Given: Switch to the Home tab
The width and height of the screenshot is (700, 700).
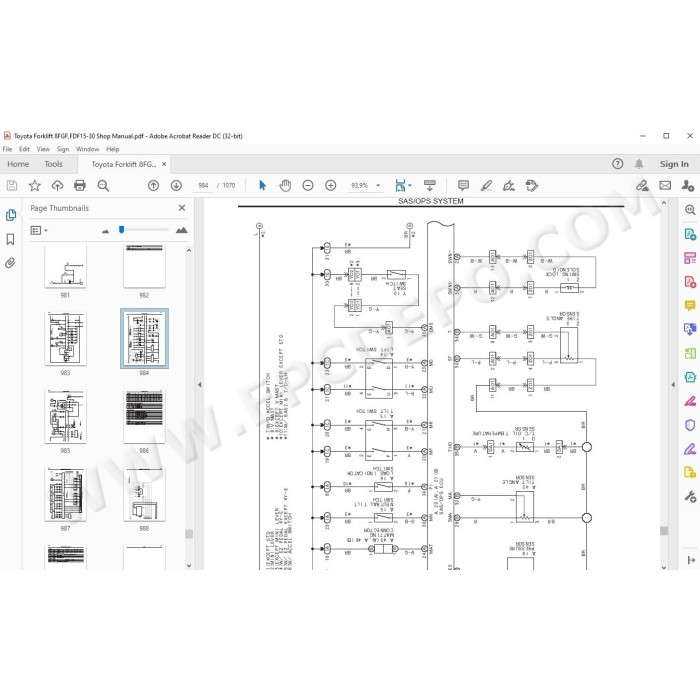Looking at the screenshot, I should 18,164.
